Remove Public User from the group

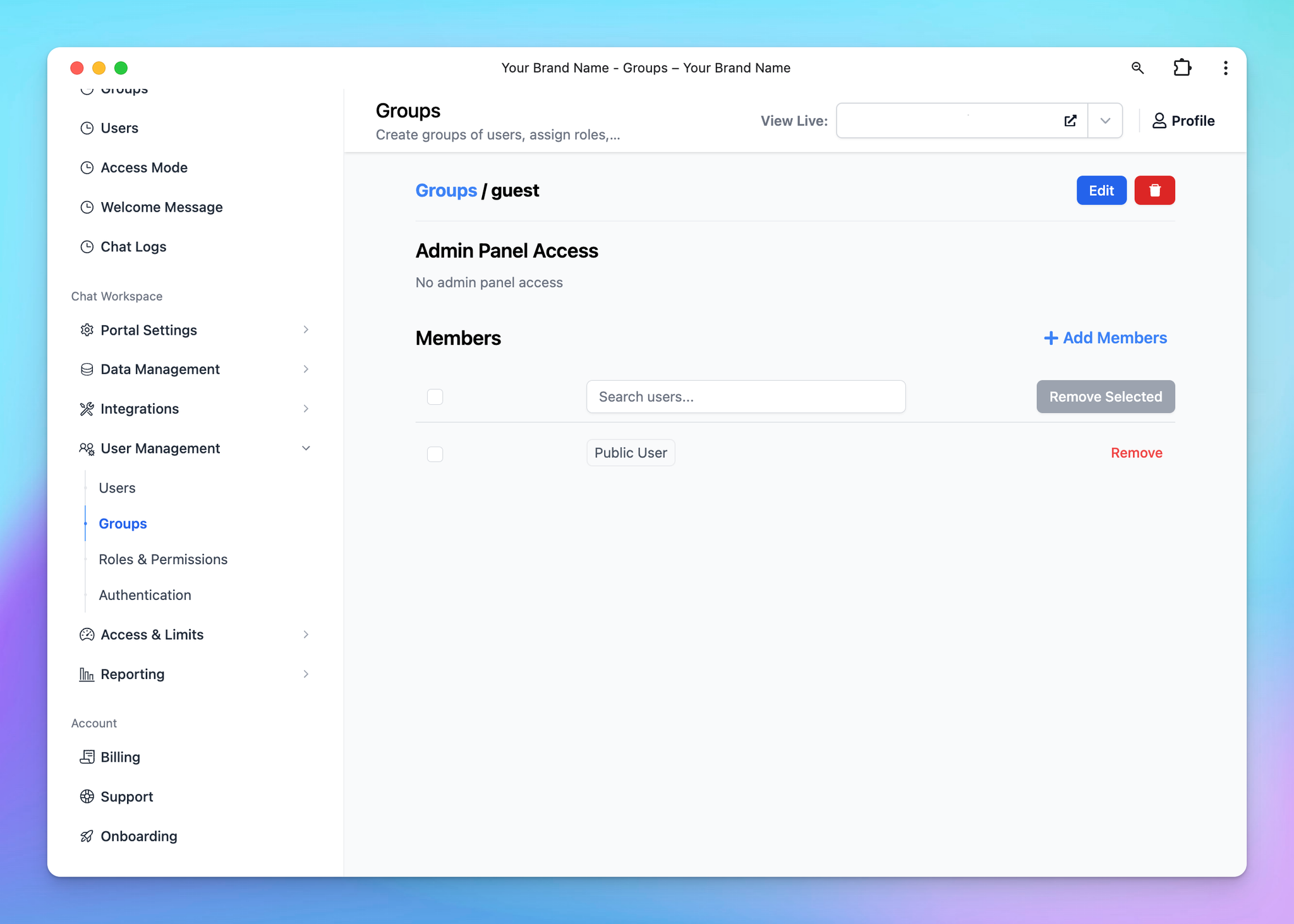1137,453
